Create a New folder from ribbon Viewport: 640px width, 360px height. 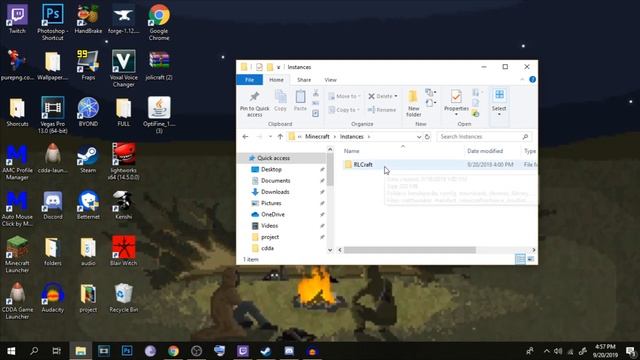413,104
